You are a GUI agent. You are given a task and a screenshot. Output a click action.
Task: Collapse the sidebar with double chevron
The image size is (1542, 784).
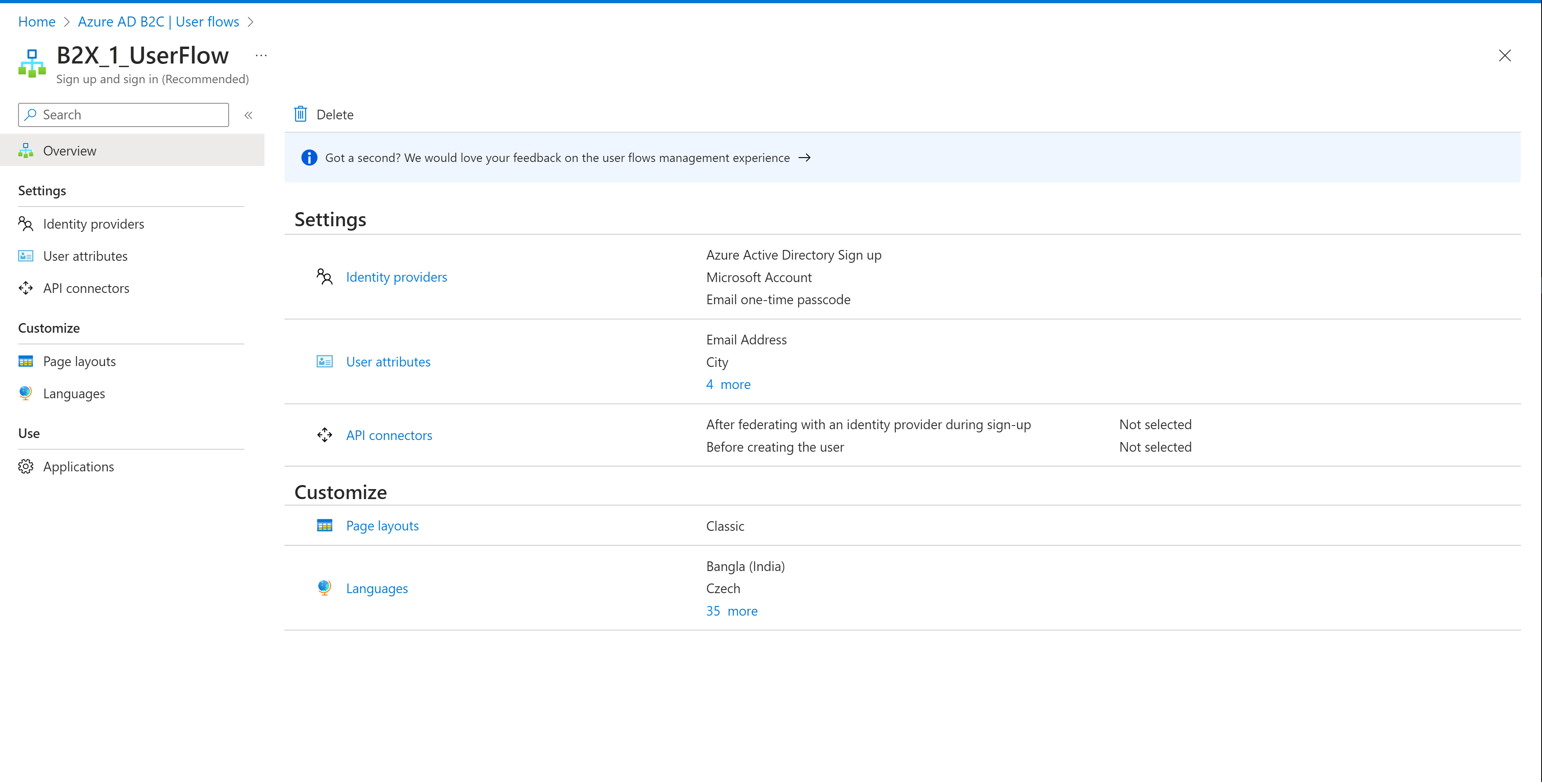(x=248, y=115)
